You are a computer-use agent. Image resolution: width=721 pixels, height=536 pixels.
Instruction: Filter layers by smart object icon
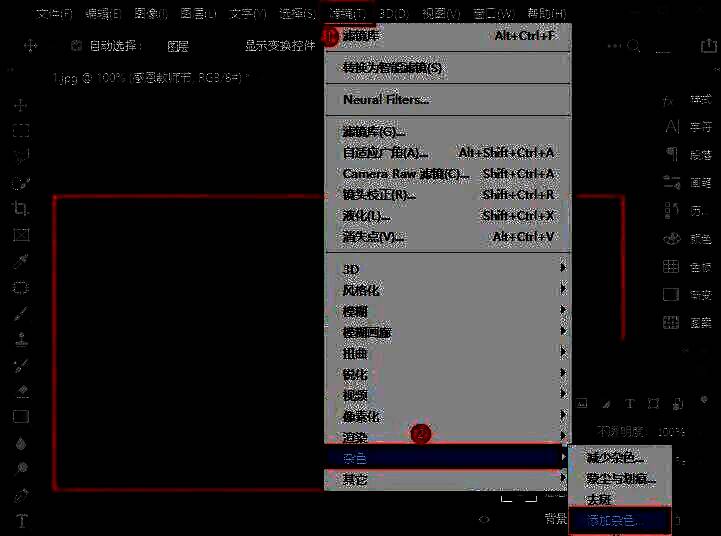[x=678, y=404]
